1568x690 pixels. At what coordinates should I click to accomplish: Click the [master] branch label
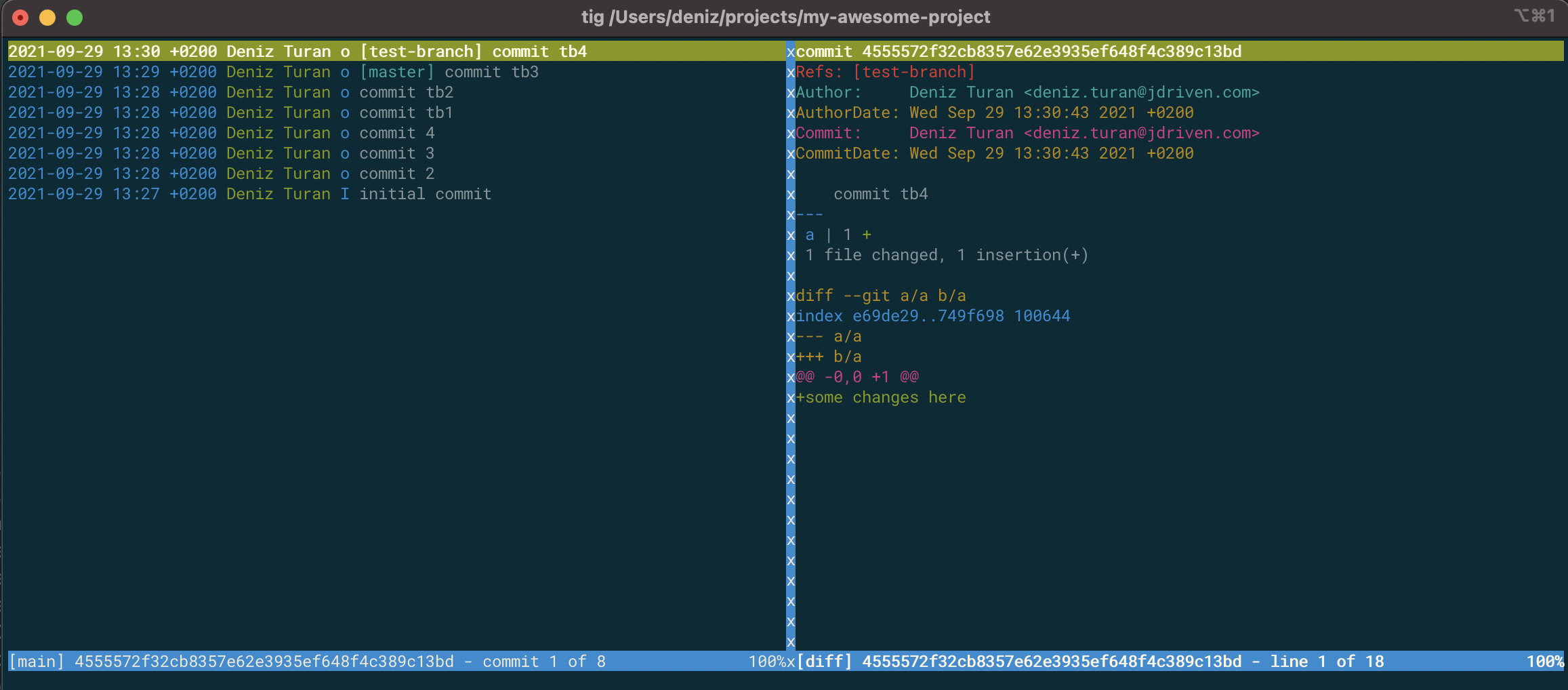pyautogui.click(x=396, y=72)
